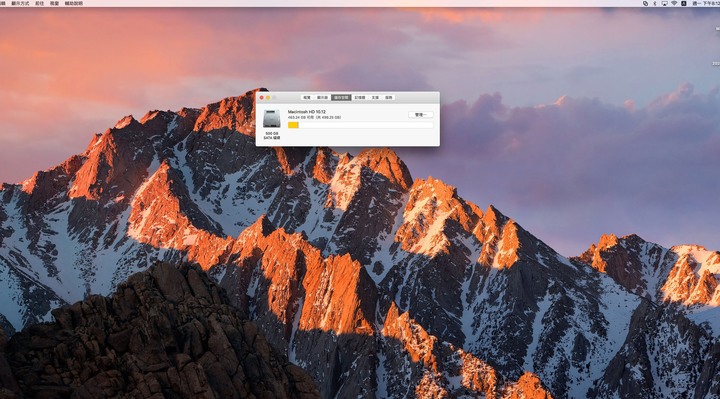Open the 視窗 (Window) menu

(x=54, y=3)
